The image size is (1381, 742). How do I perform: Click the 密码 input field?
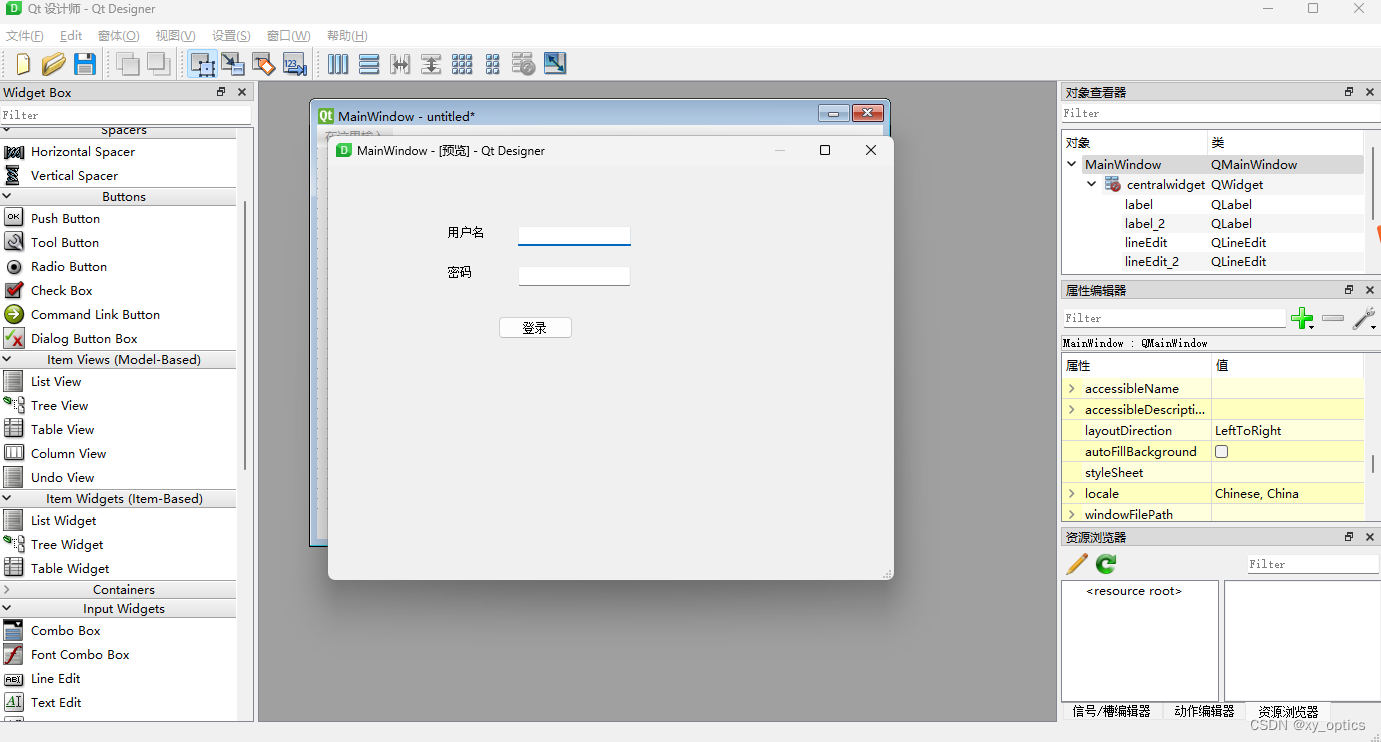coord(574,276)
